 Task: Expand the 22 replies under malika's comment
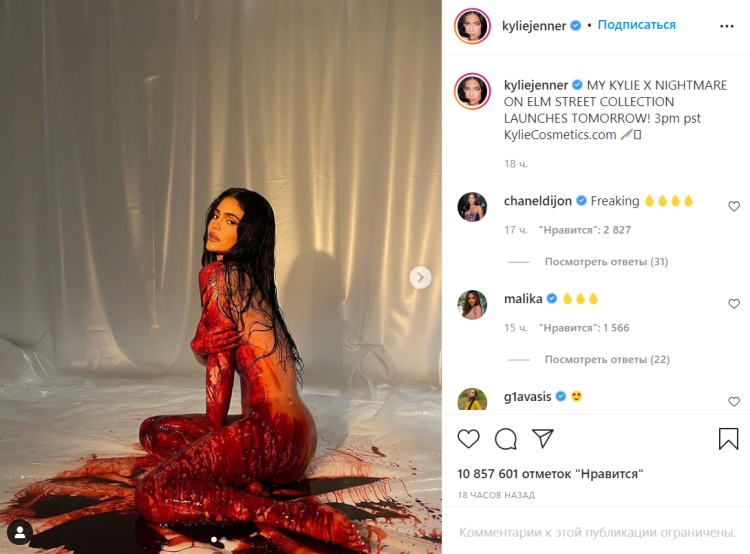(607, 359)
